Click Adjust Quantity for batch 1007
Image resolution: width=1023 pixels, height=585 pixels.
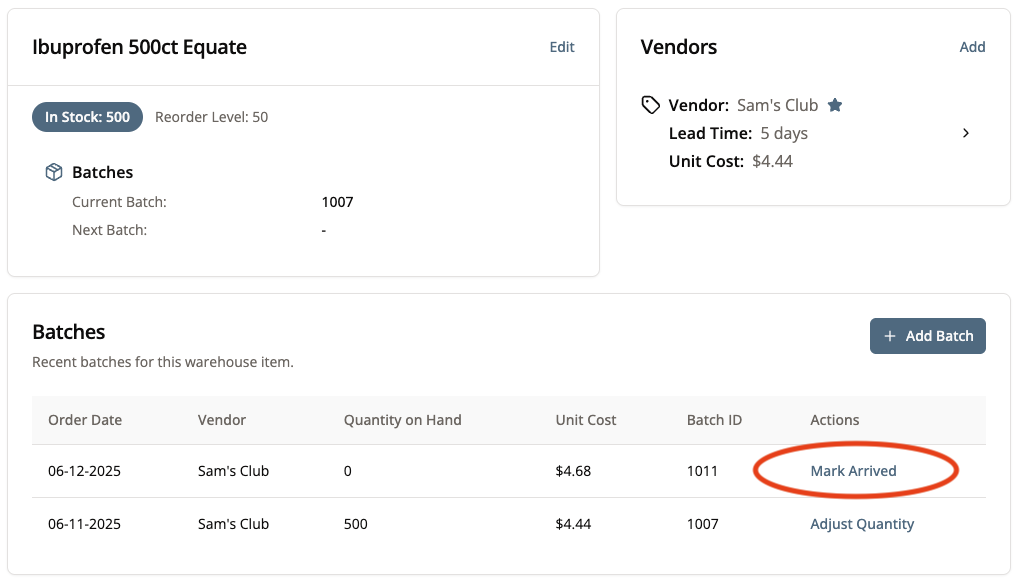point(862,524)
